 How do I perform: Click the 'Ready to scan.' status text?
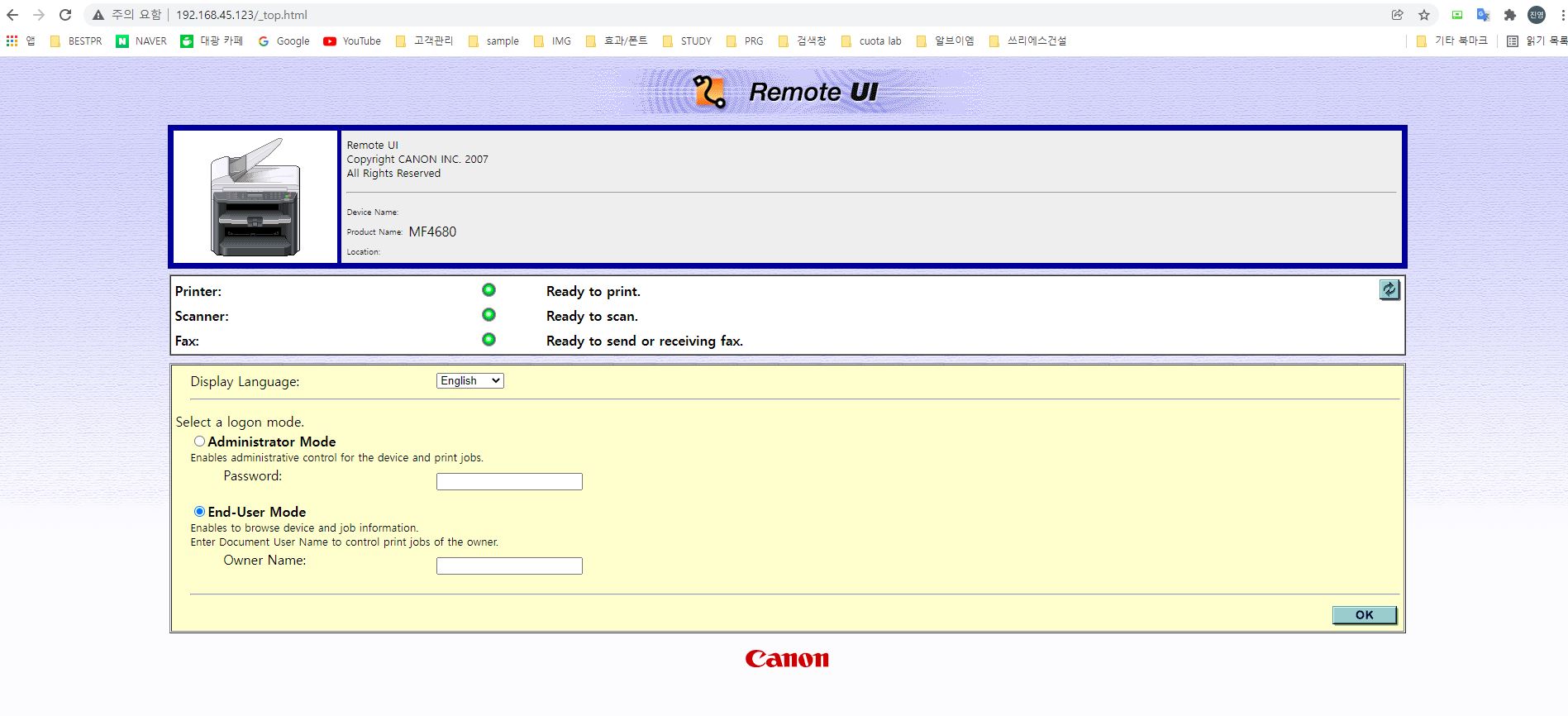592,316
